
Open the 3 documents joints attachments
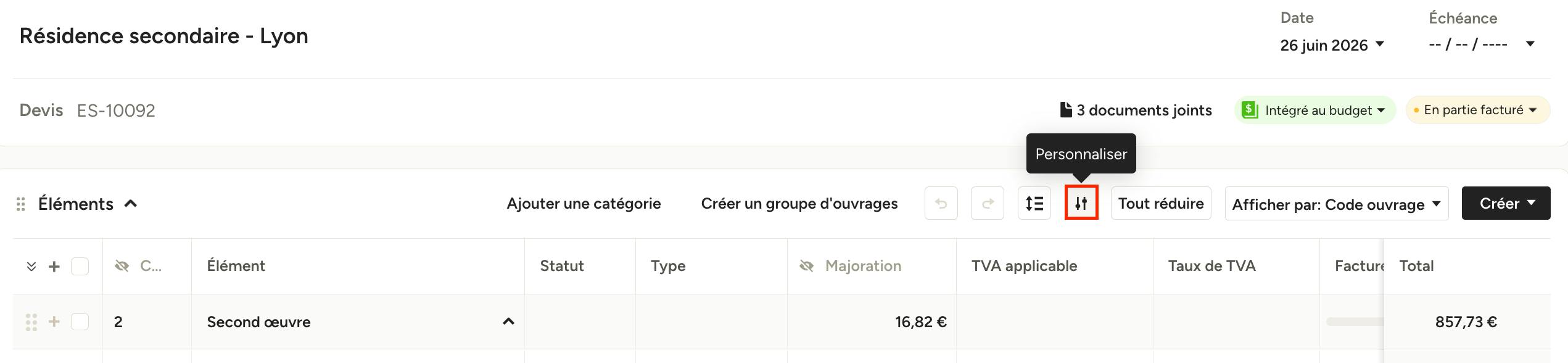click(x=1136, y=110)
